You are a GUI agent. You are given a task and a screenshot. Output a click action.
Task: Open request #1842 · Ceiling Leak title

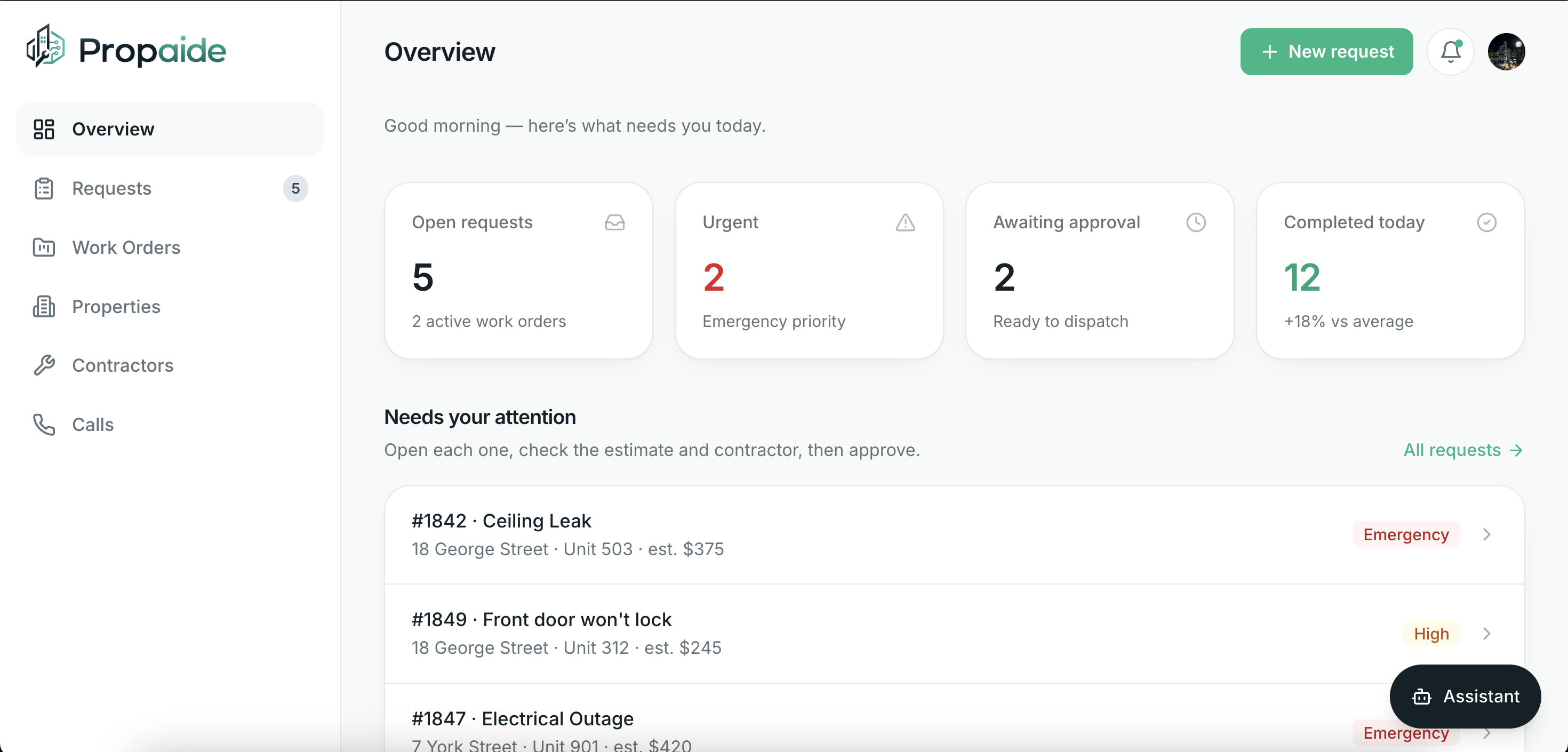click(501, 521)
